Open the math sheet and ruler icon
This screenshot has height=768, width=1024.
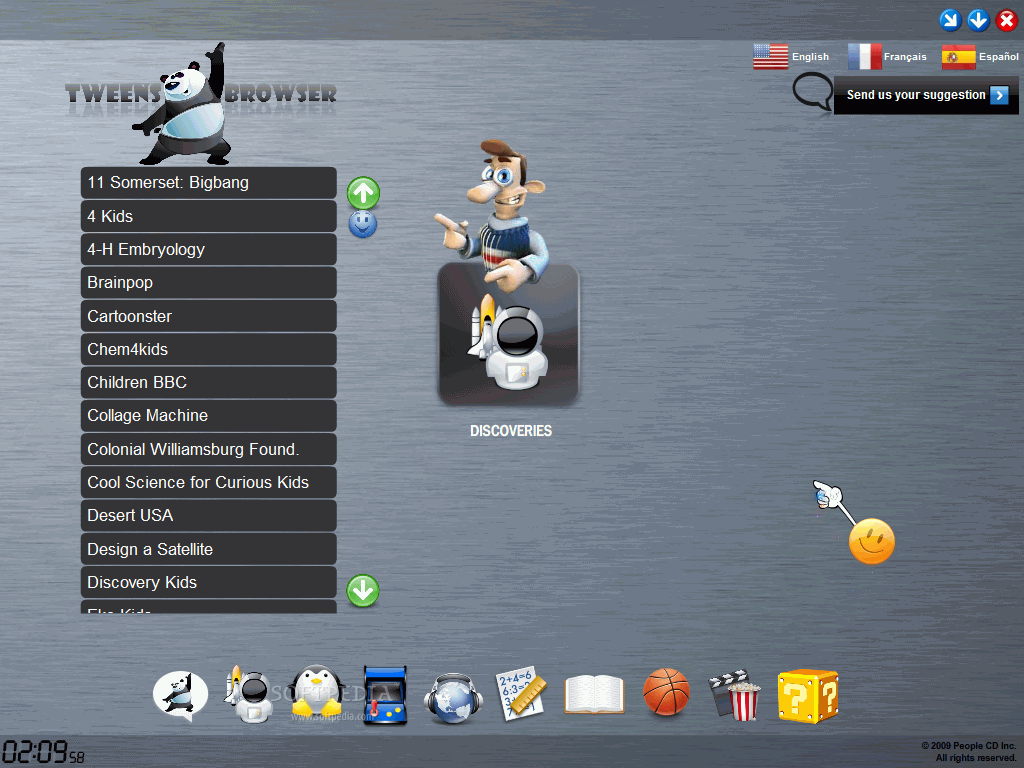coord(520,694)
